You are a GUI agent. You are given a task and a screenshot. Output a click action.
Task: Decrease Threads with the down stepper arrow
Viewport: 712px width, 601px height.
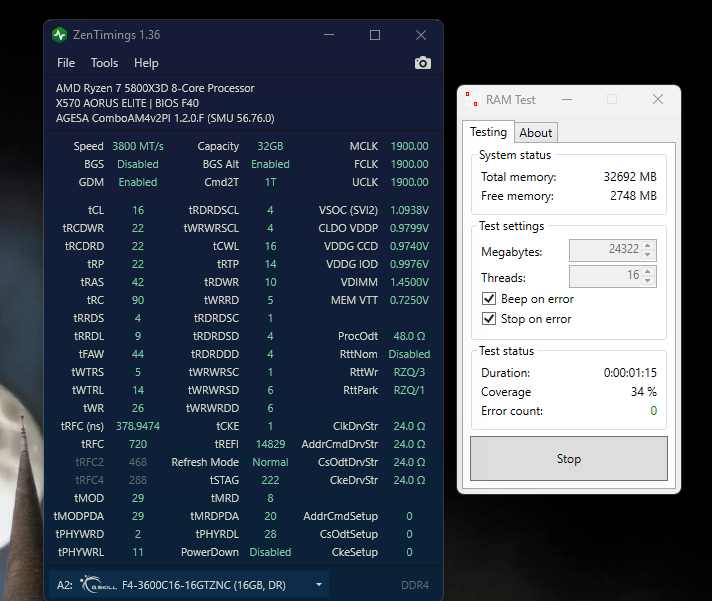click(x=648, y=281)
